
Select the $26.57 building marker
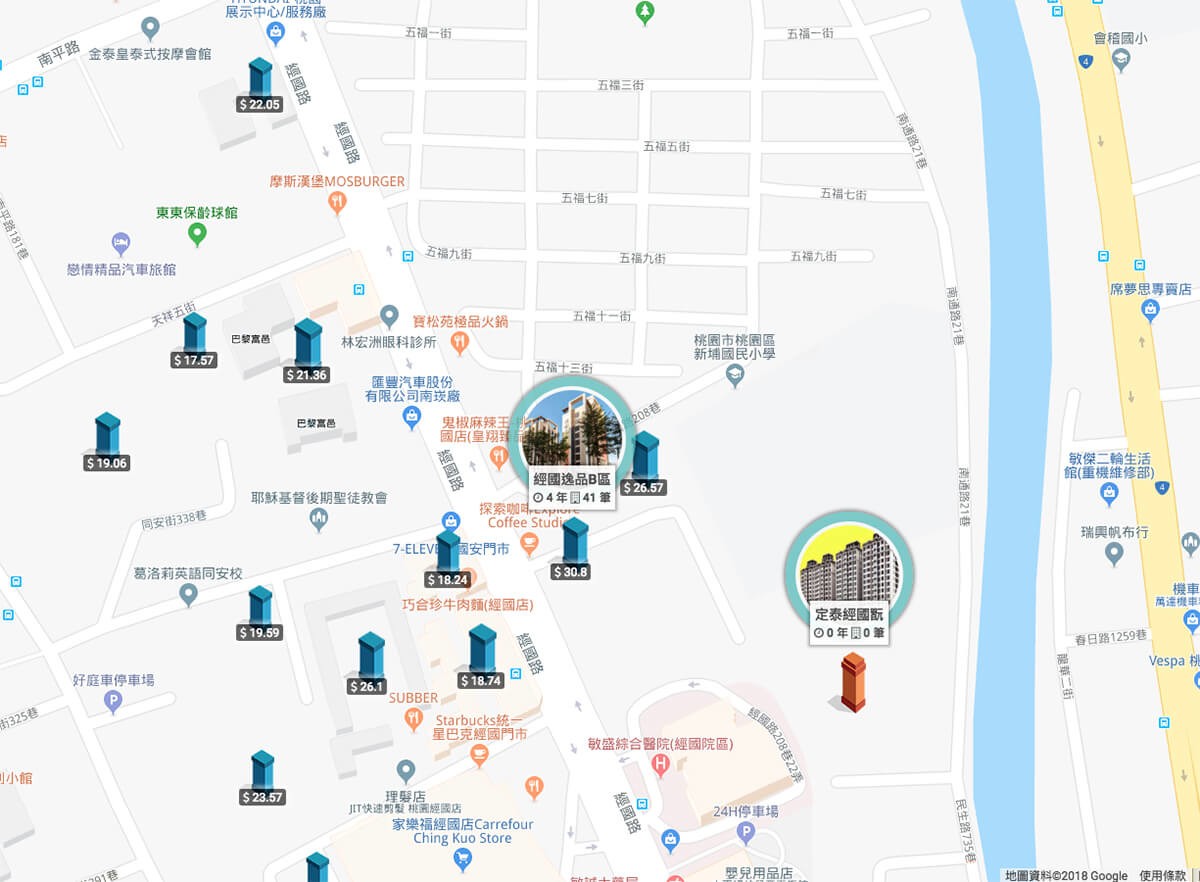click(643, 464)
